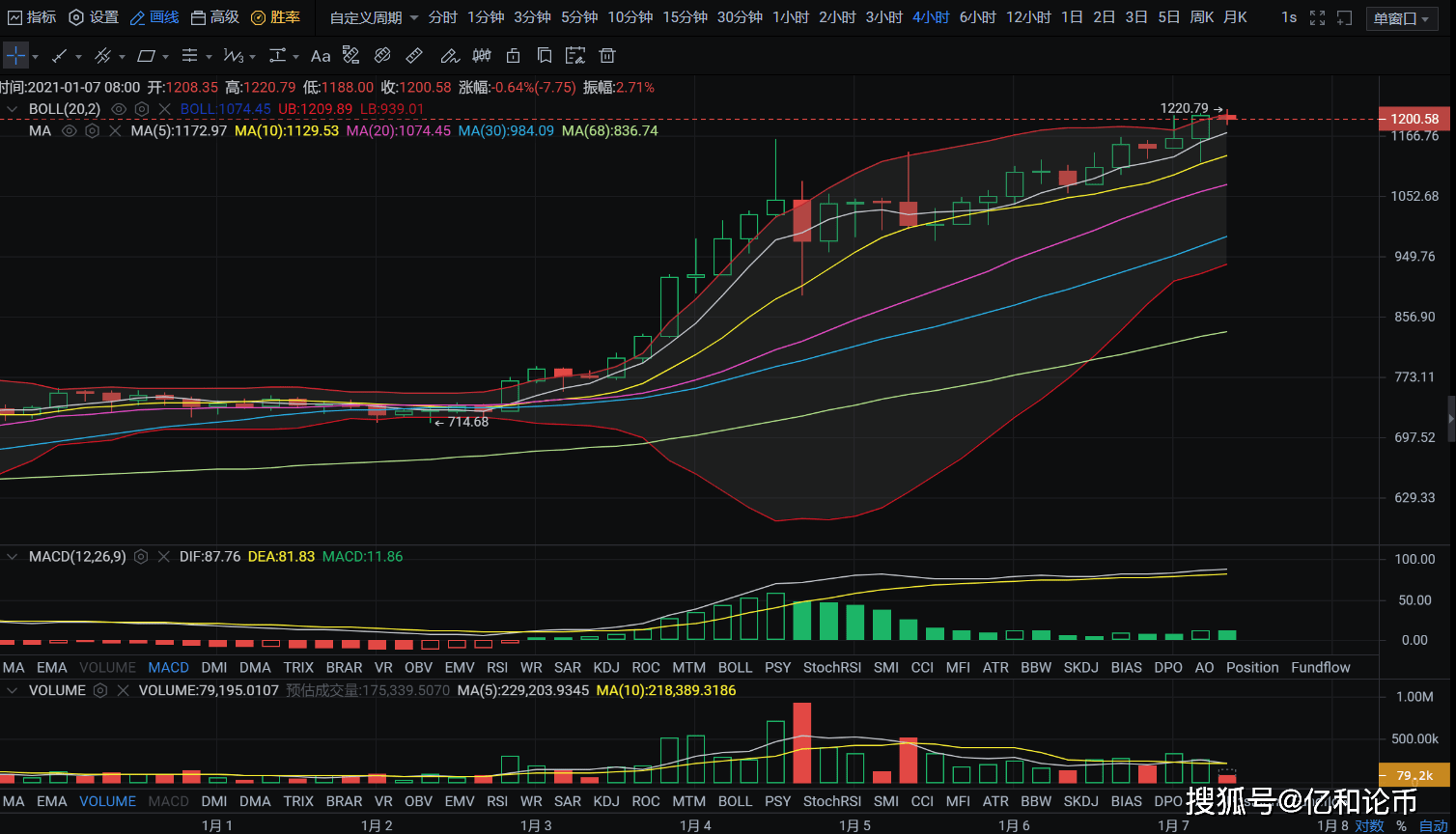
Task: Switch to the 周K weekly timeframe
Action: [1202, 17]
